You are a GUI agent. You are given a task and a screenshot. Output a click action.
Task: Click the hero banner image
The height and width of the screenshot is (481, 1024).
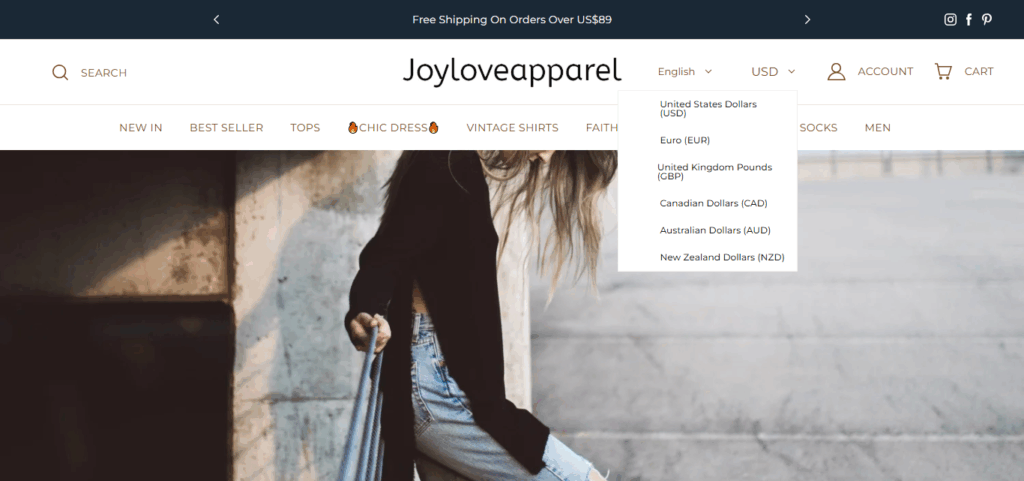click(300, 330)
